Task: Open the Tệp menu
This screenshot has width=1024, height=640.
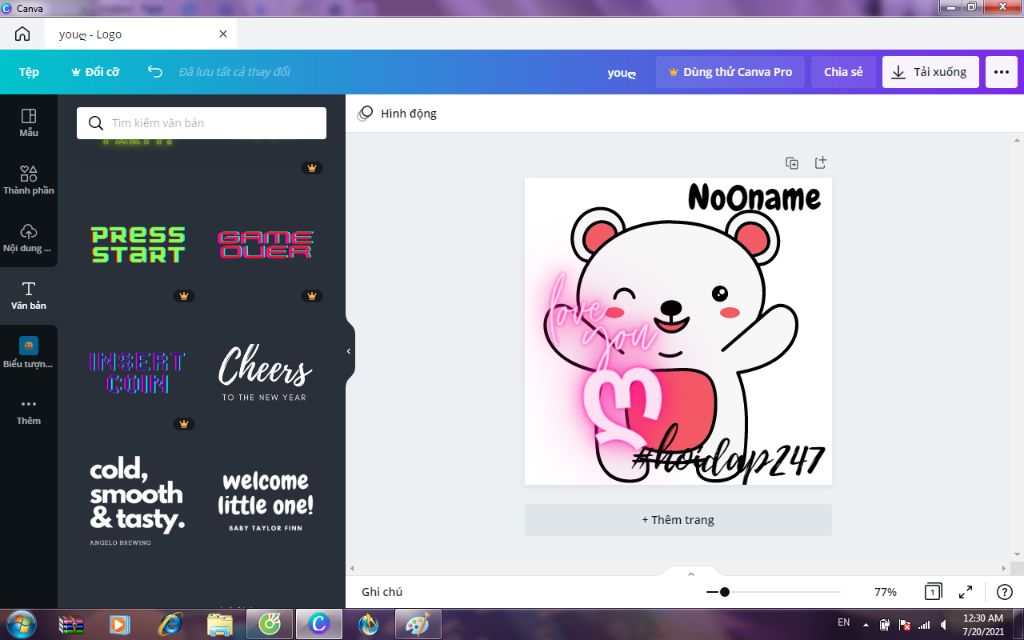Action: tap(29, 72)
